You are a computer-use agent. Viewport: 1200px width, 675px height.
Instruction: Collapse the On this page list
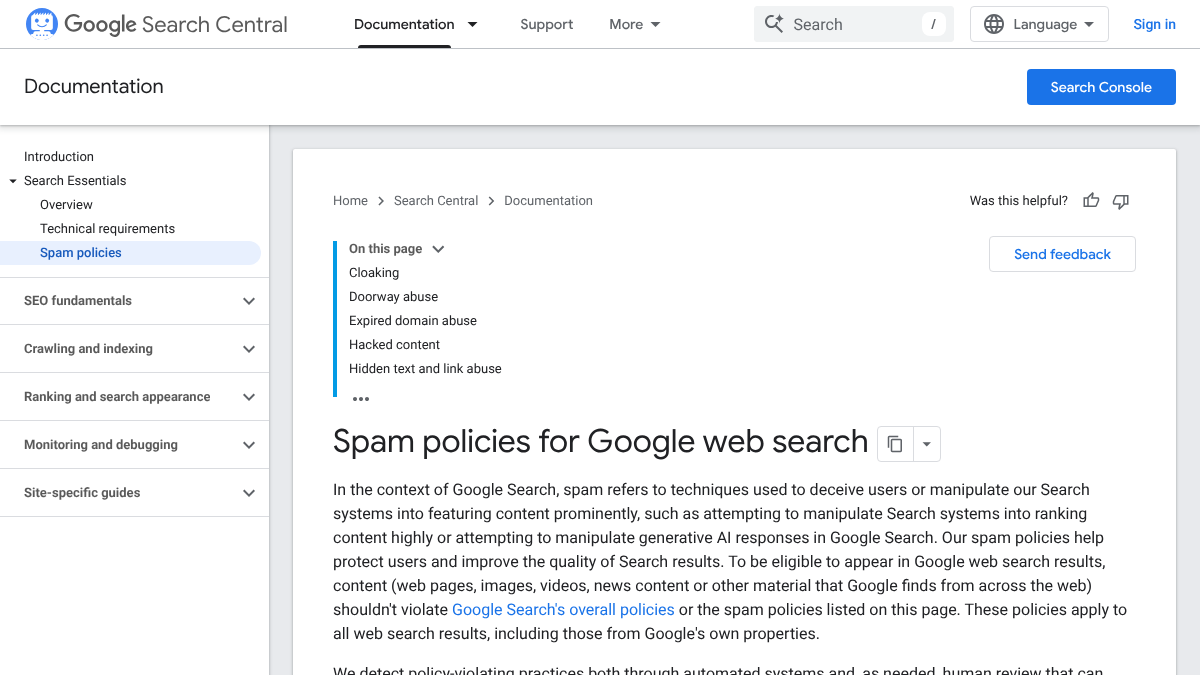point(438,249)
